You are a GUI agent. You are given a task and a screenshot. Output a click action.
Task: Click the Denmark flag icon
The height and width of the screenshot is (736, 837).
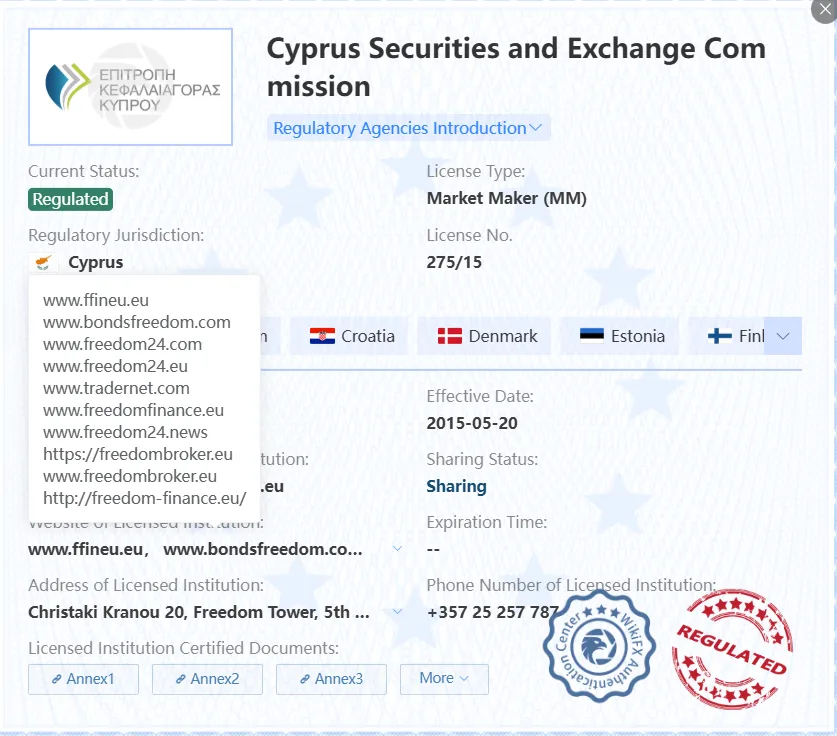[x=449, y=336]
